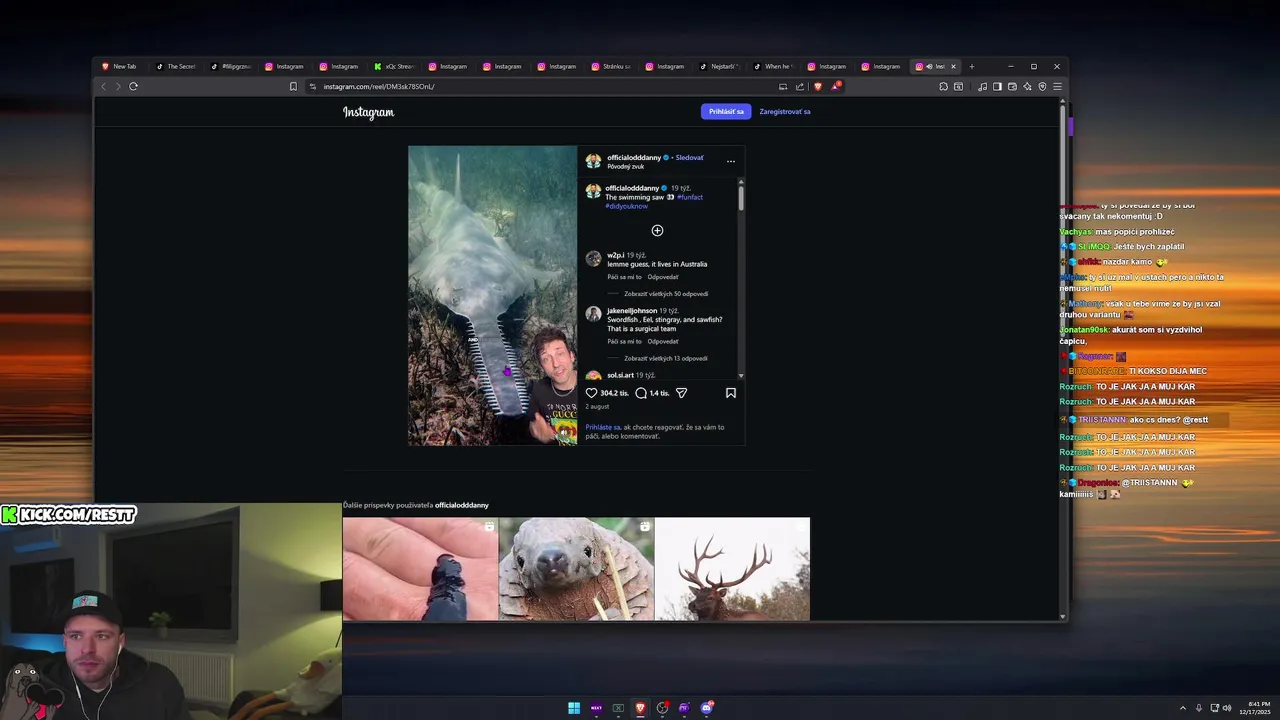Open Brave browser from the taskbar
The height and width of the screenshot is (720, 1280).
coord(640,708)
